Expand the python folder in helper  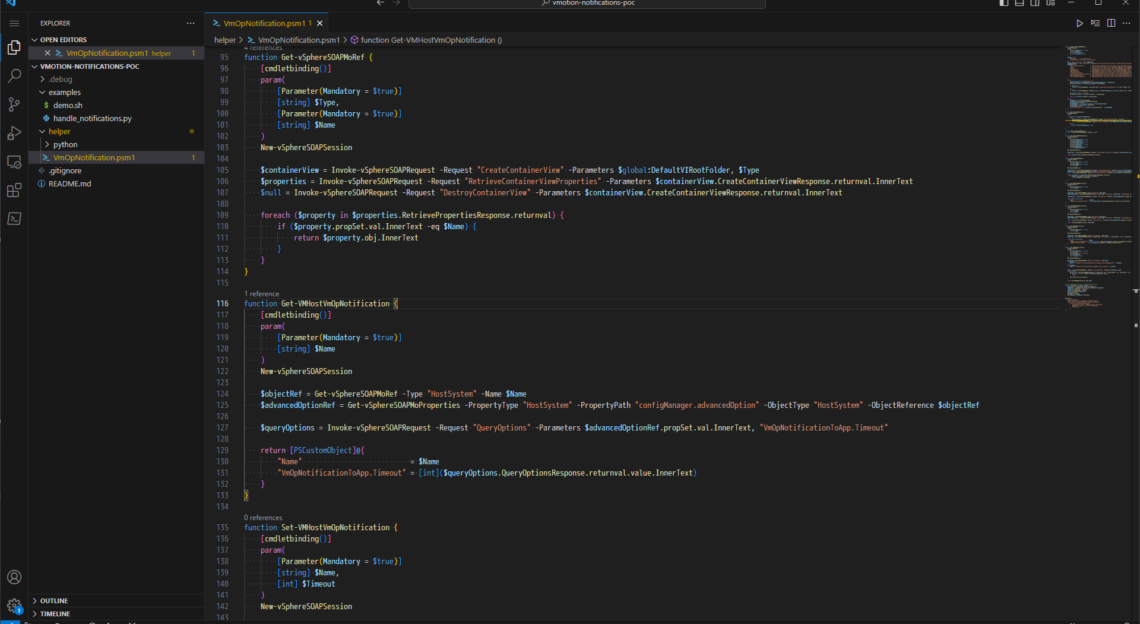click(x=65, y=144)
